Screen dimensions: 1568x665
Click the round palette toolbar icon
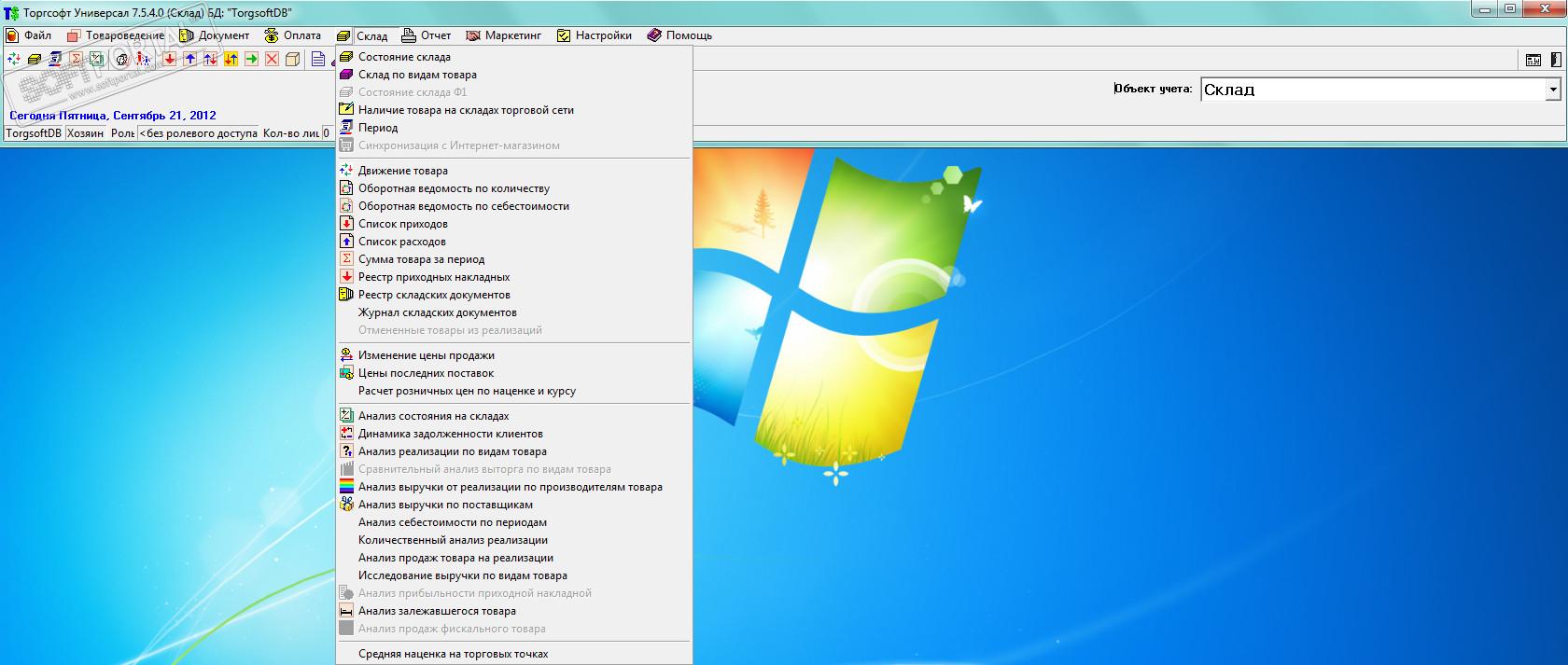click(121, 59)
